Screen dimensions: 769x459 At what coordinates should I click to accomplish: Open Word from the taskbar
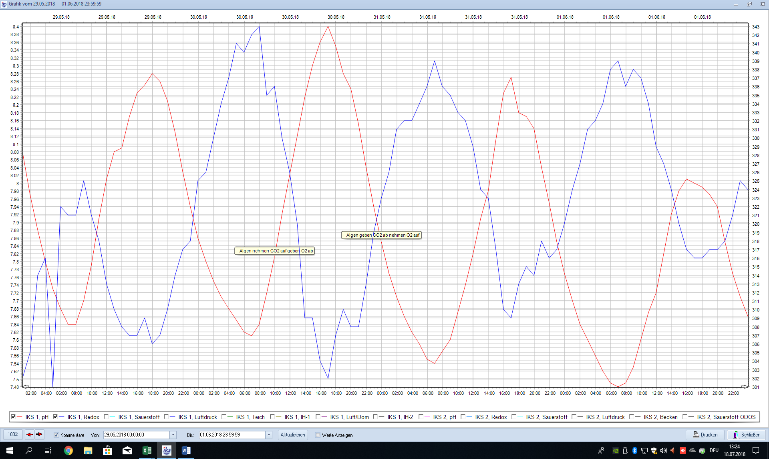pyautogui.click(x=186, y=451)
